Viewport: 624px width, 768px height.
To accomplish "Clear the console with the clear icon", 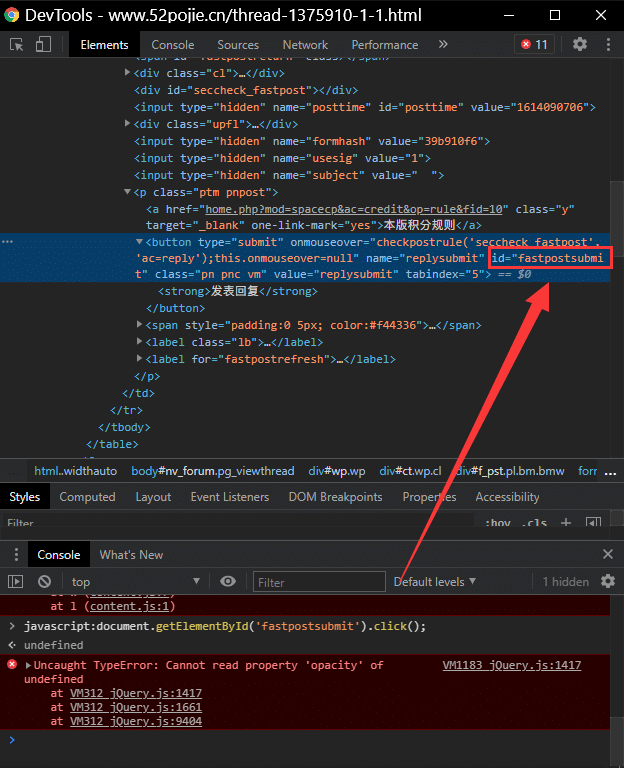I will [x=44, y=581].
